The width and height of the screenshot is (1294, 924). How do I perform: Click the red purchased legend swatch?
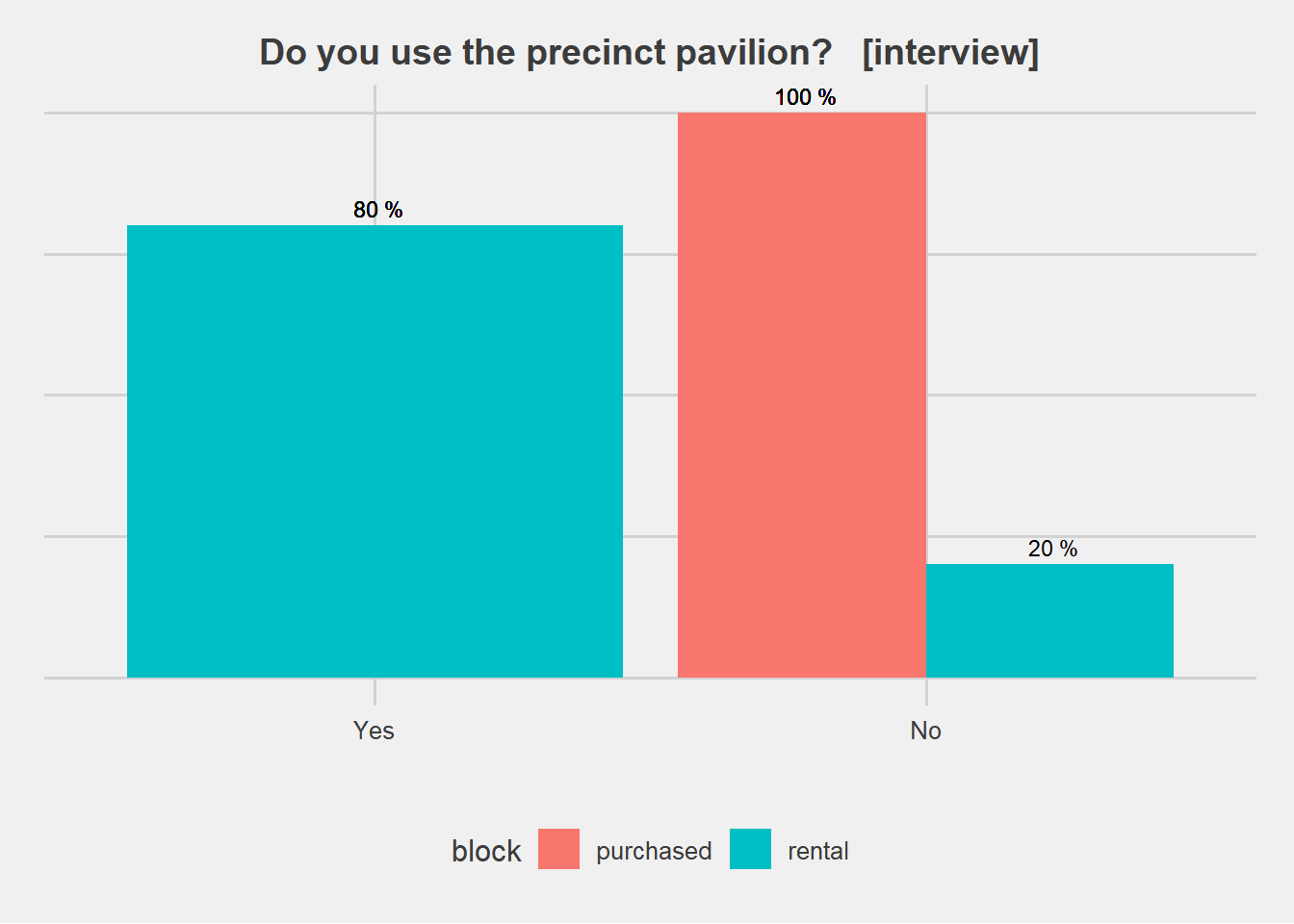[x=558, y=849]
